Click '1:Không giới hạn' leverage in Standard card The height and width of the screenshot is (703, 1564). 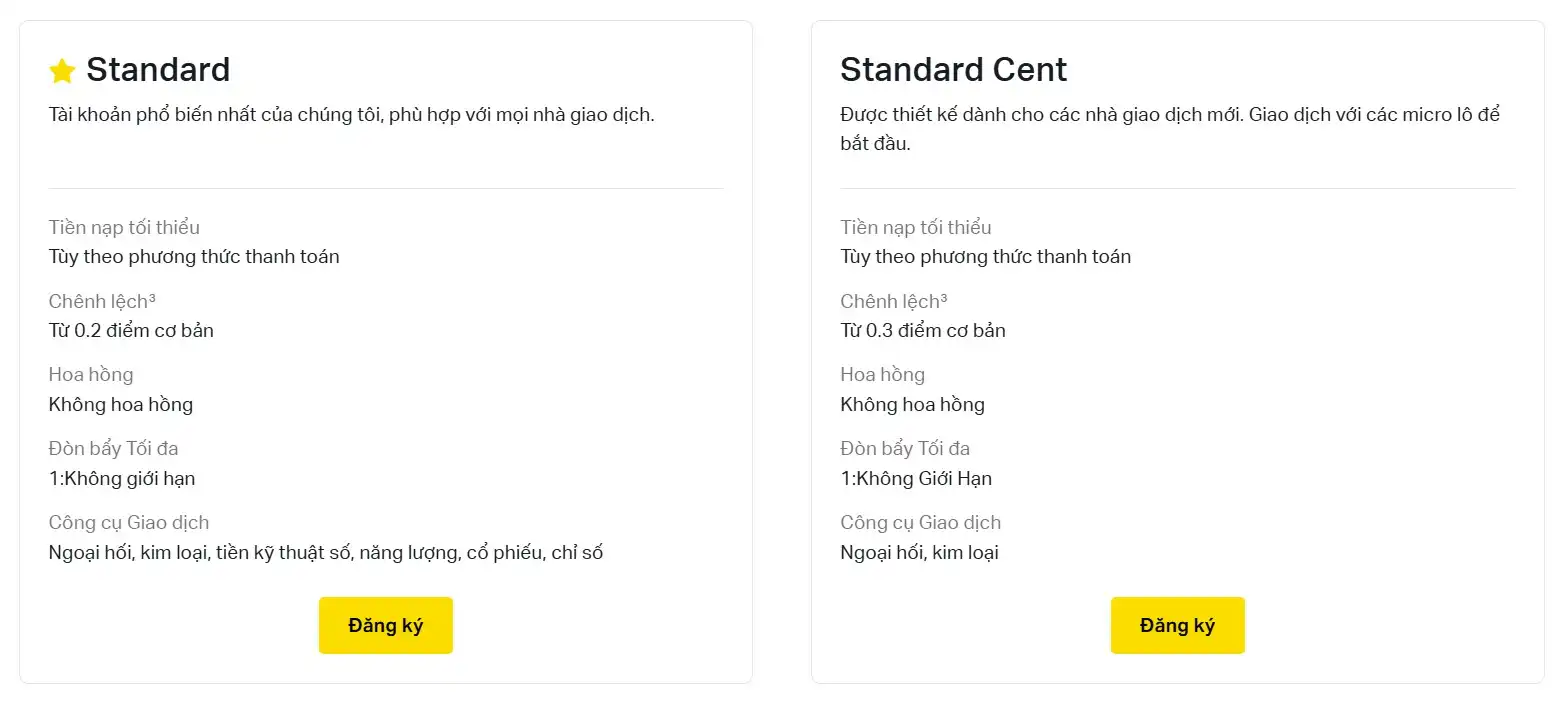(122, 478)
